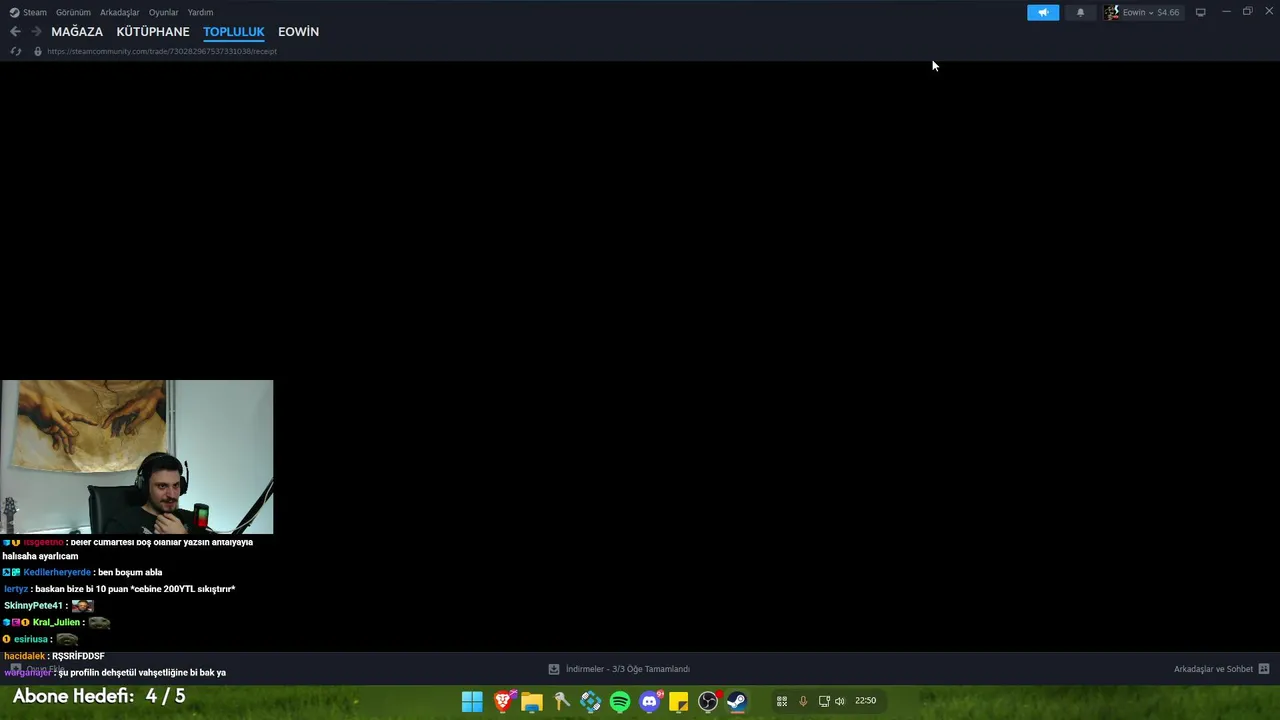The width and height of the screenshot is (1280, 720).
Task: Click the QR-style tray icon
Action: (x=782, y=701)
